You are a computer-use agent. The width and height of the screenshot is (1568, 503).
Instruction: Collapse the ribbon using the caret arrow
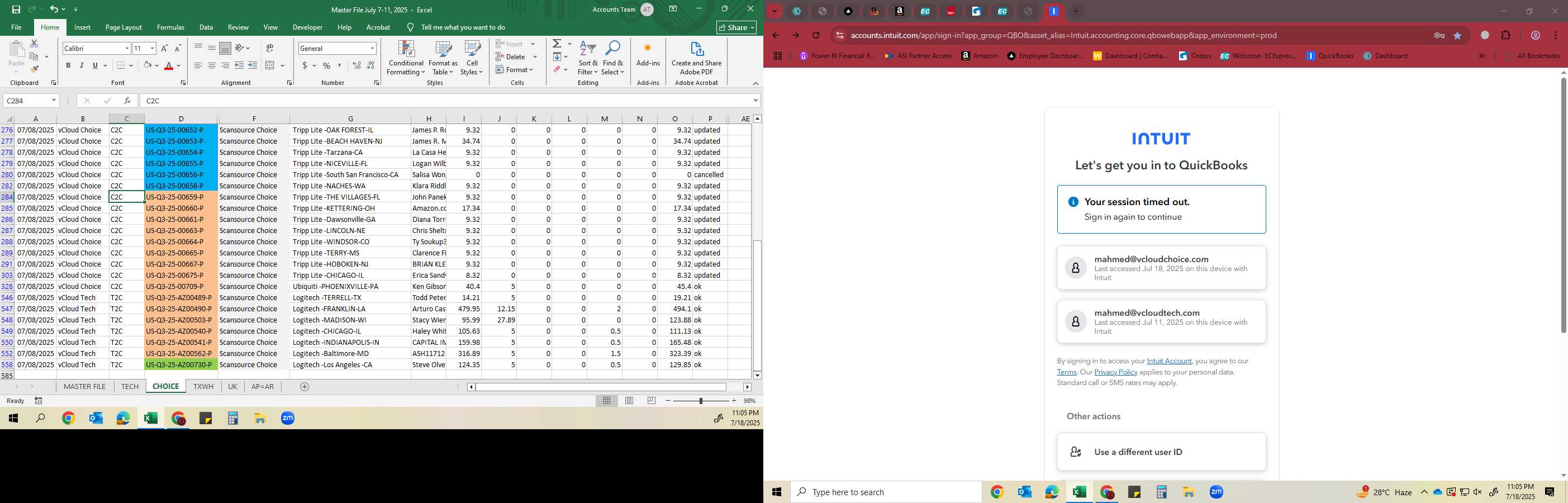coord(756,83)
